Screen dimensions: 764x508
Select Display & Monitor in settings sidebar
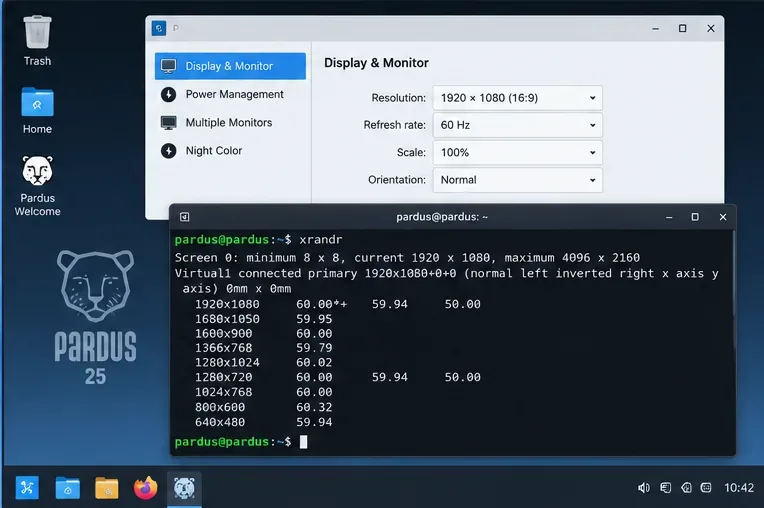pos(230,66)
